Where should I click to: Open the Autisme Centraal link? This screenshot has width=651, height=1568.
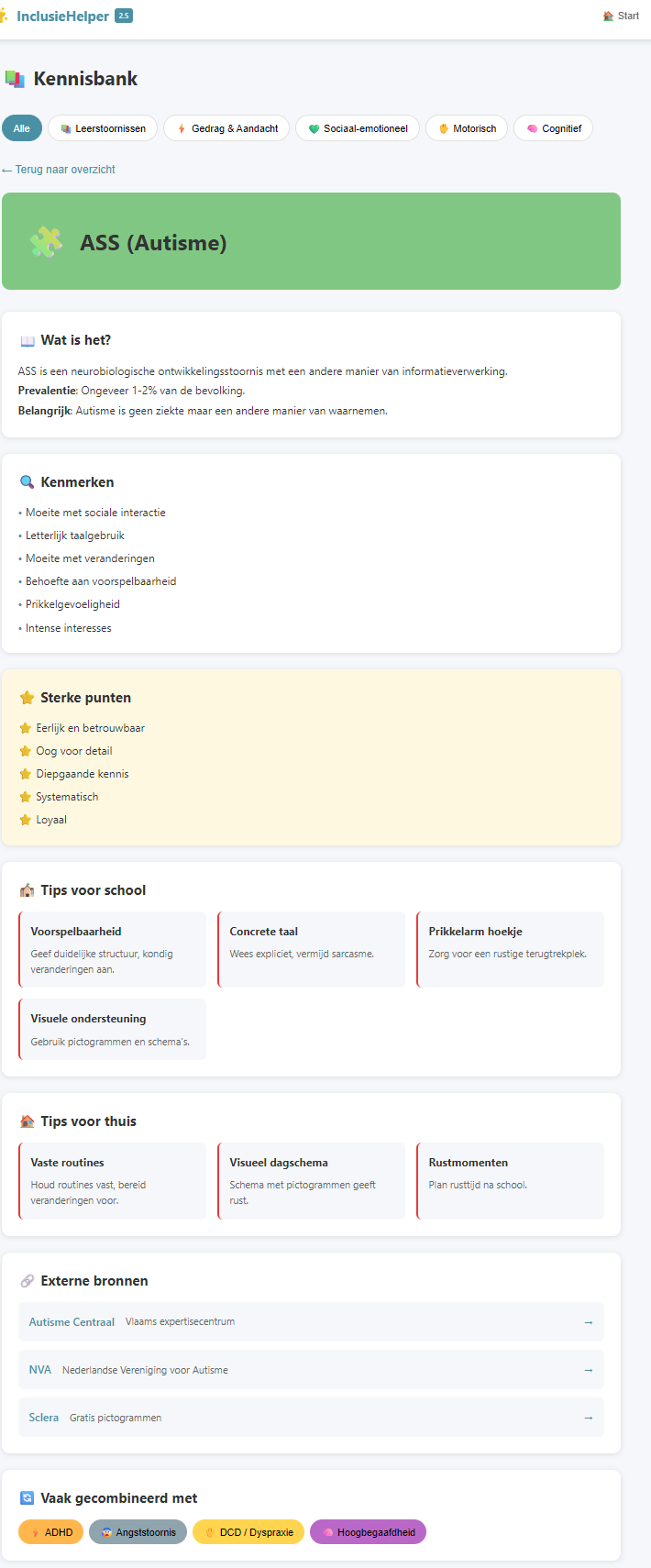point(72,1322)
